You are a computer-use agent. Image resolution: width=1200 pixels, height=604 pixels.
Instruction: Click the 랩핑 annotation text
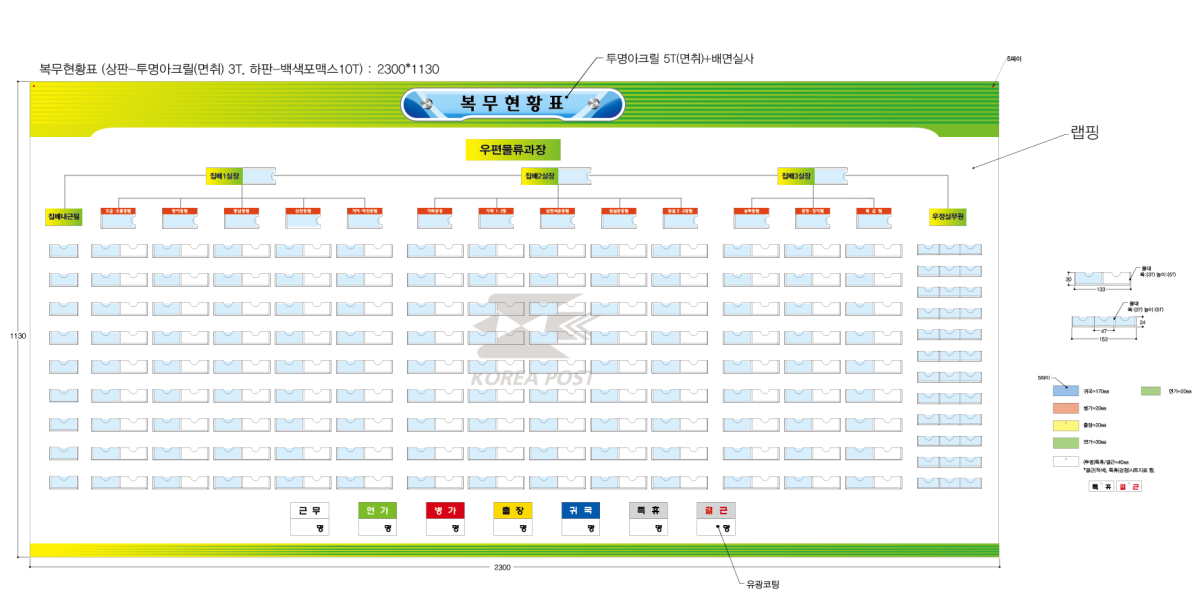(x=1084, y=131)
